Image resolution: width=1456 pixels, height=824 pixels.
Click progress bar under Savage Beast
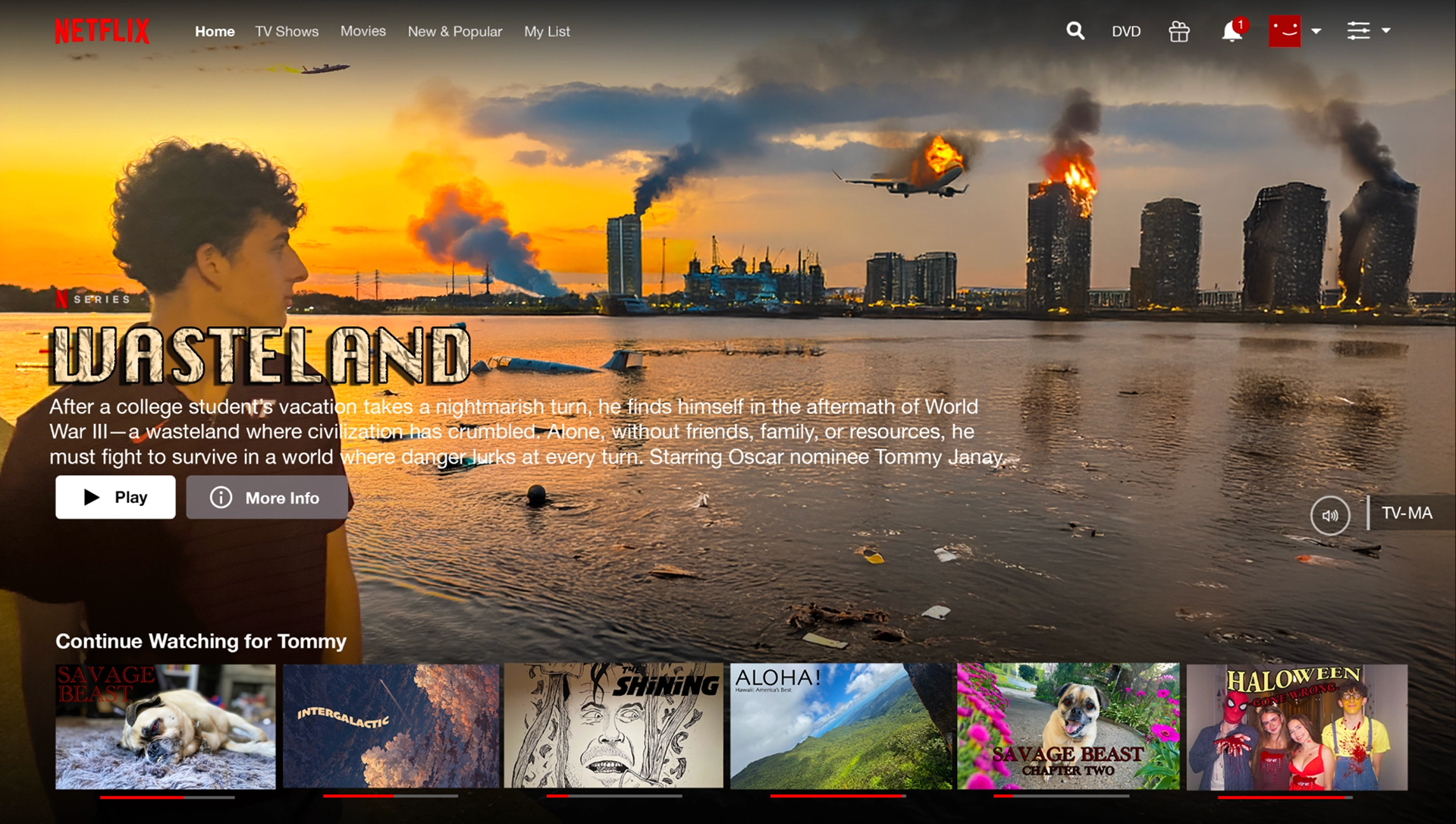167,797
